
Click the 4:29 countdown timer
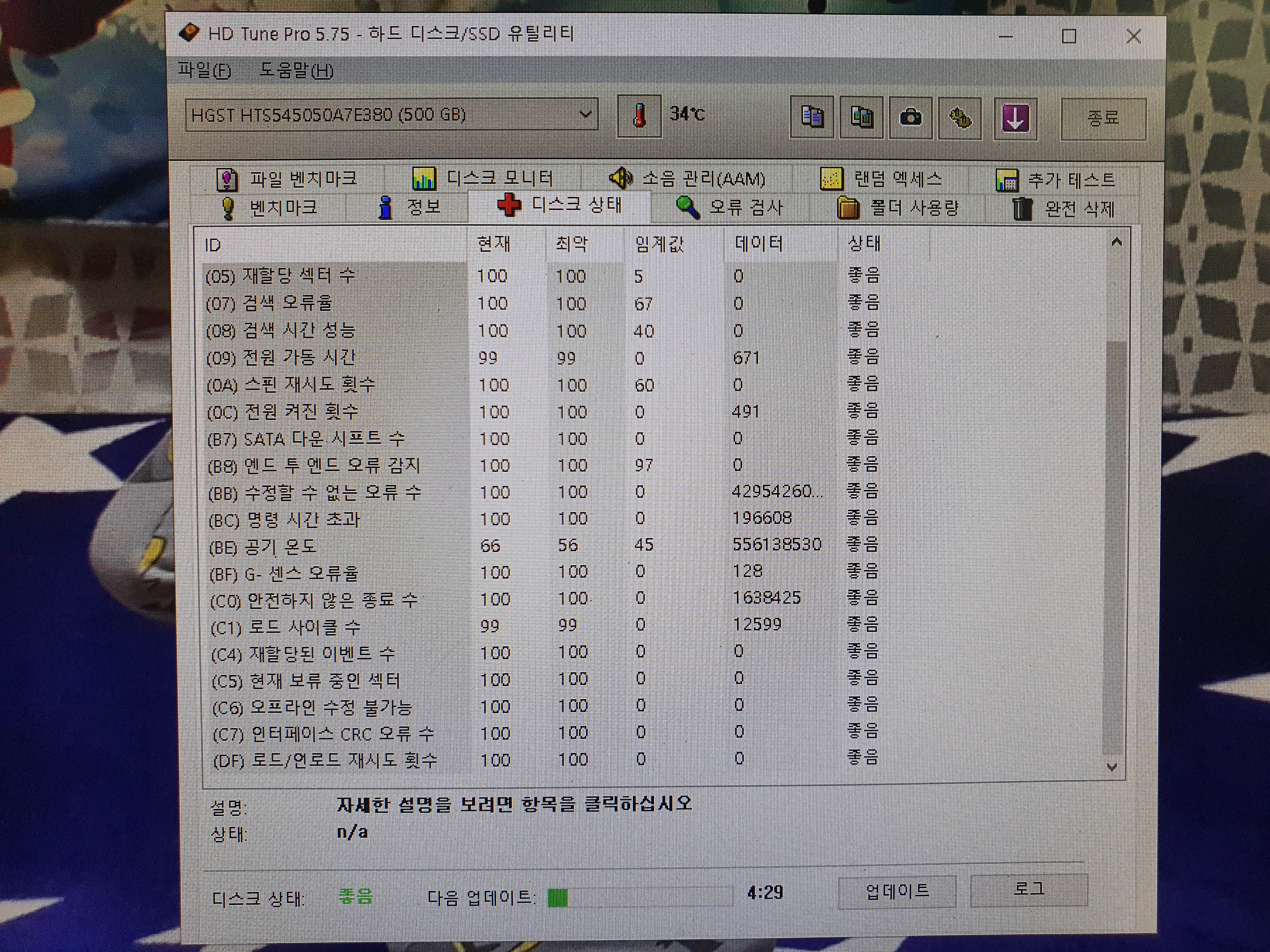tap(765, 892)
